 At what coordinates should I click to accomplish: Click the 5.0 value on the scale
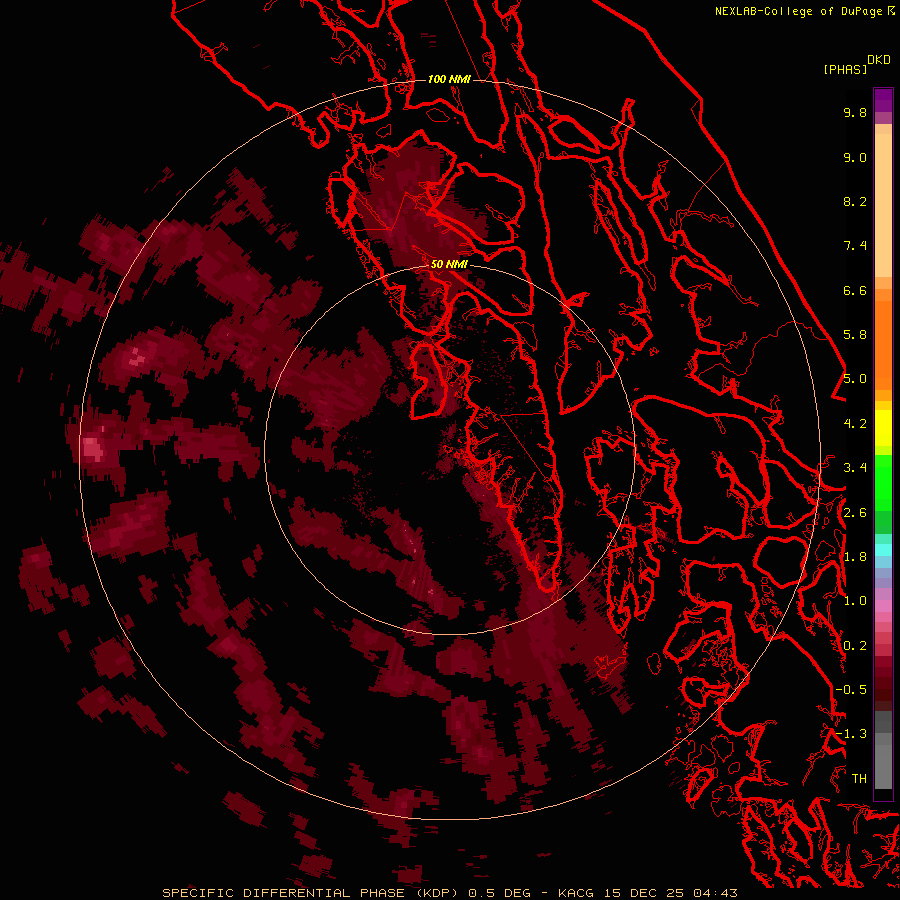click(x=855, y=379)
